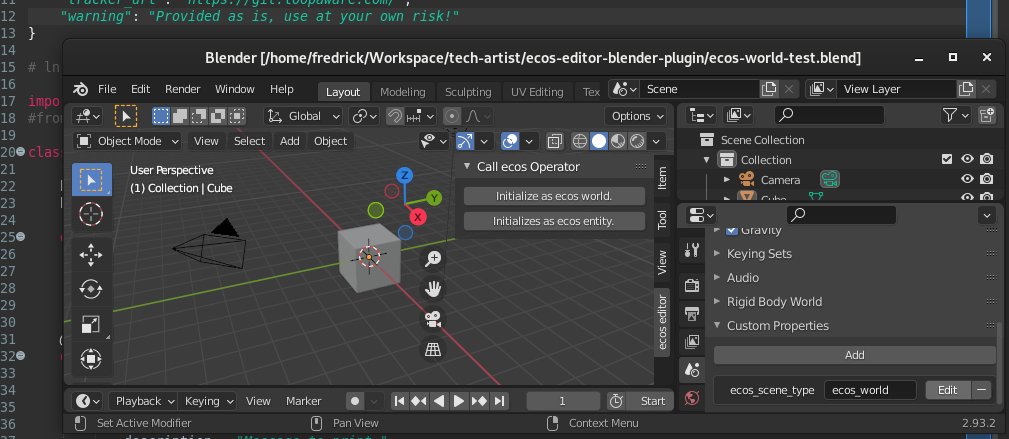
Task: Click the viewport zoom magnifier icon
Action: tap(433, 259)
